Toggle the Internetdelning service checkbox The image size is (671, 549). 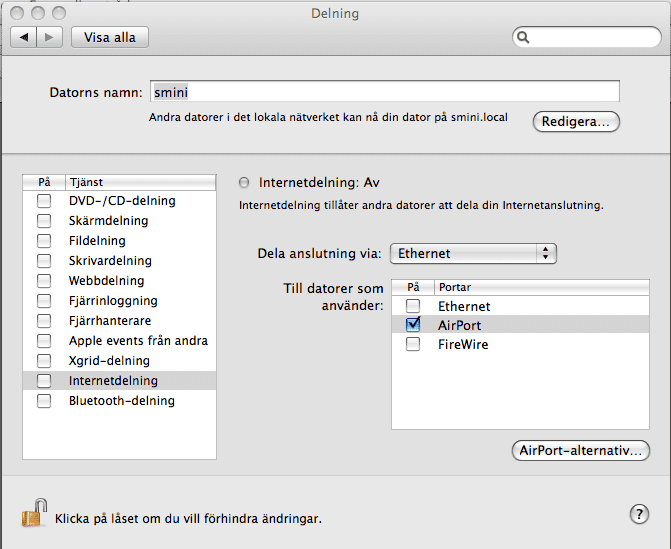44,381
